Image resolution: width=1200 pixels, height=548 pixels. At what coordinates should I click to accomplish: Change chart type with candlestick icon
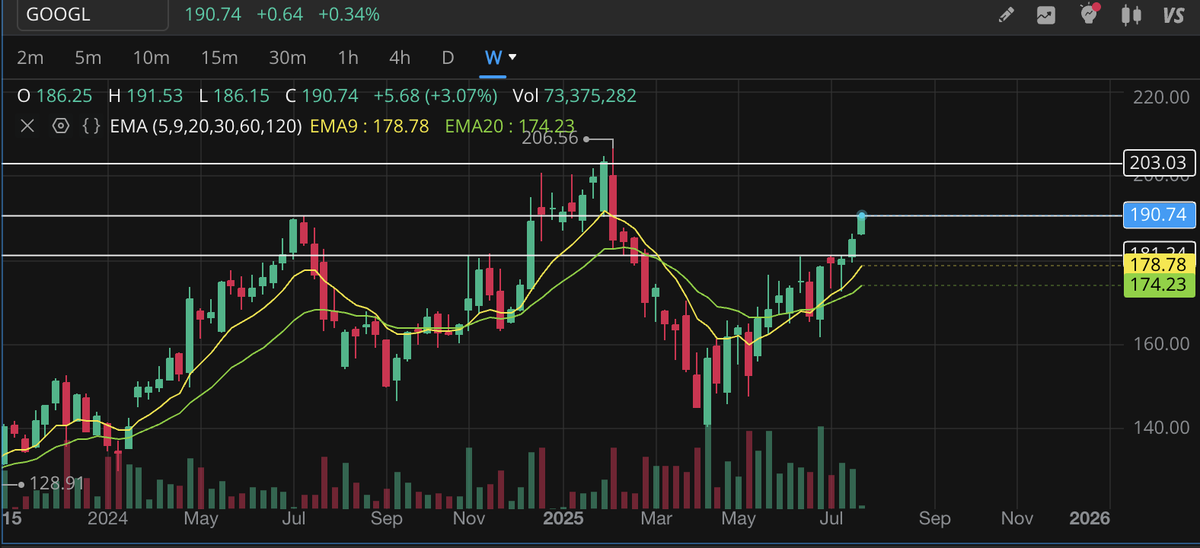click(x=1132, y=15)
